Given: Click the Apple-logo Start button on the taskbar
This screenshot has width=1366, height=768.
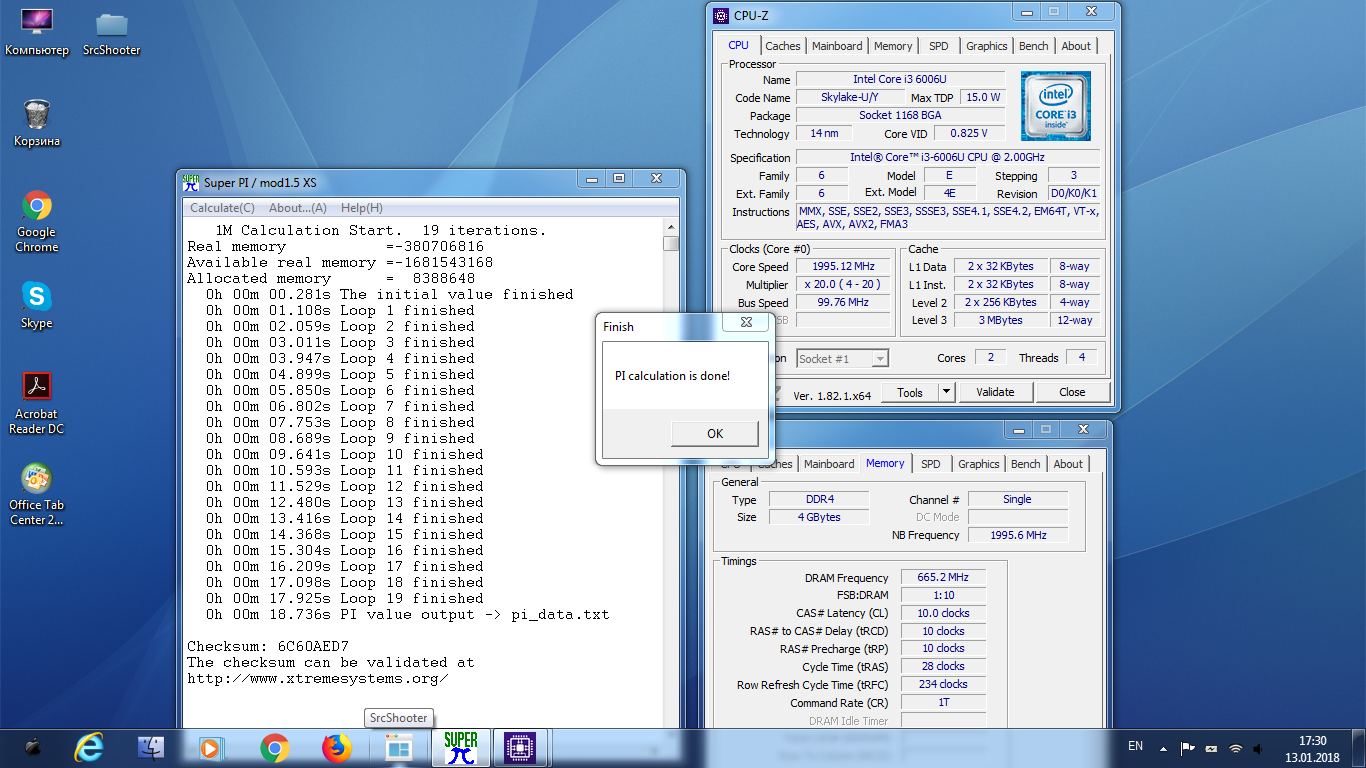Looking at the screenshot, I should [33, 747].
